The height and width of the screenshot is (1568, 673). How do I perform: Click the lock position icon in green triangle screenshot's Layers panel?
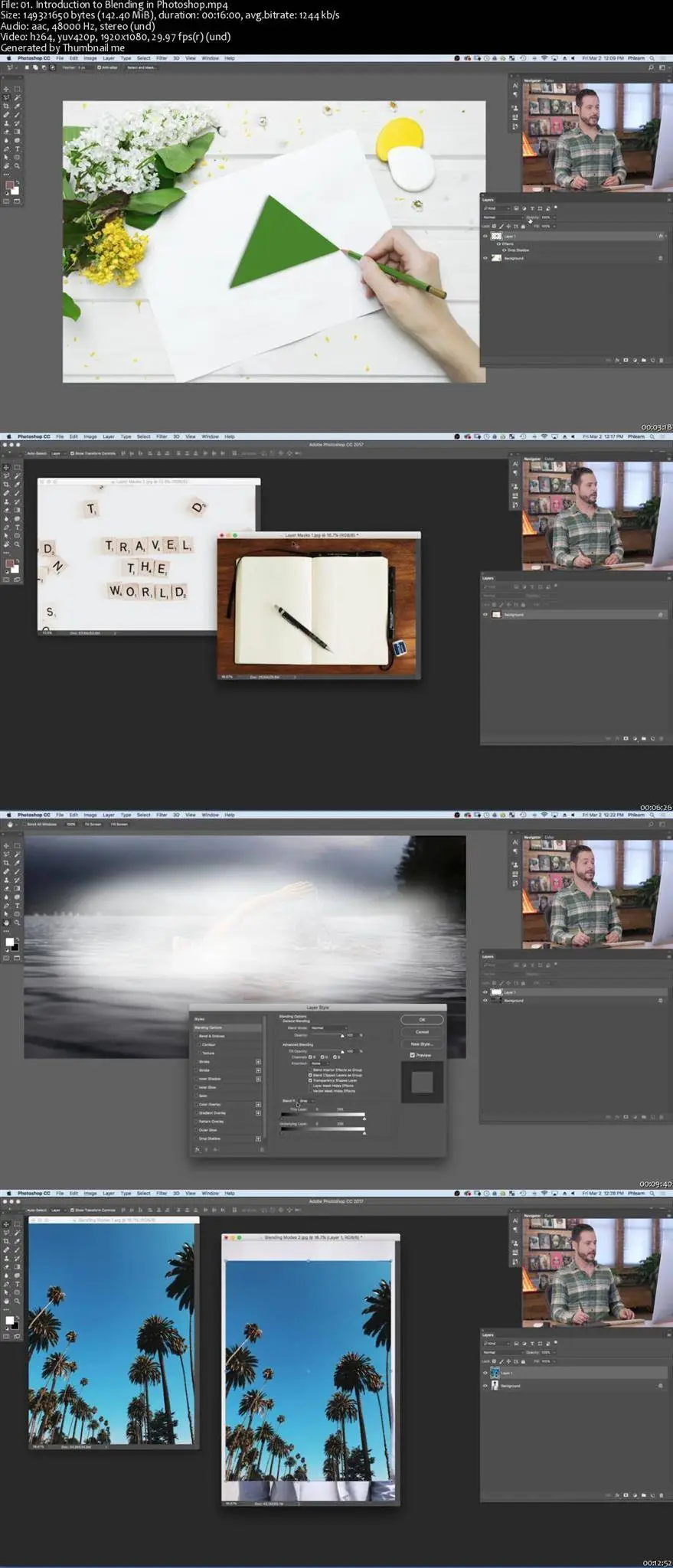point(508,227)
